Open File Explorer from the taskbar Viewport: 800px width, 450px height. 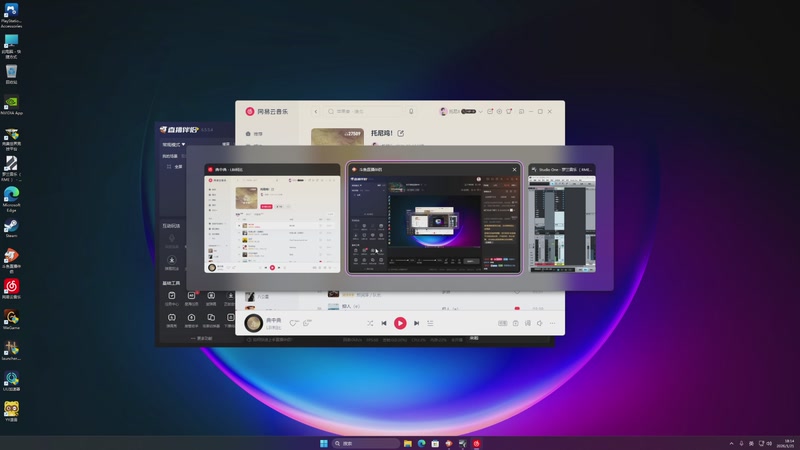click(x=408, y=443)
